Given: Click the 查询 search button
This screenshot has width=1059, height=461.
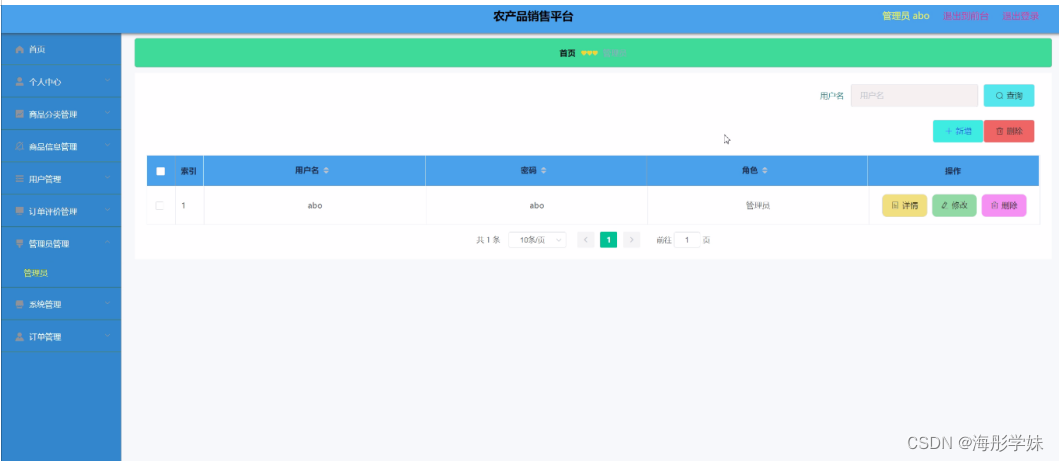Looking at the screenshot, I should [1008, 96].
